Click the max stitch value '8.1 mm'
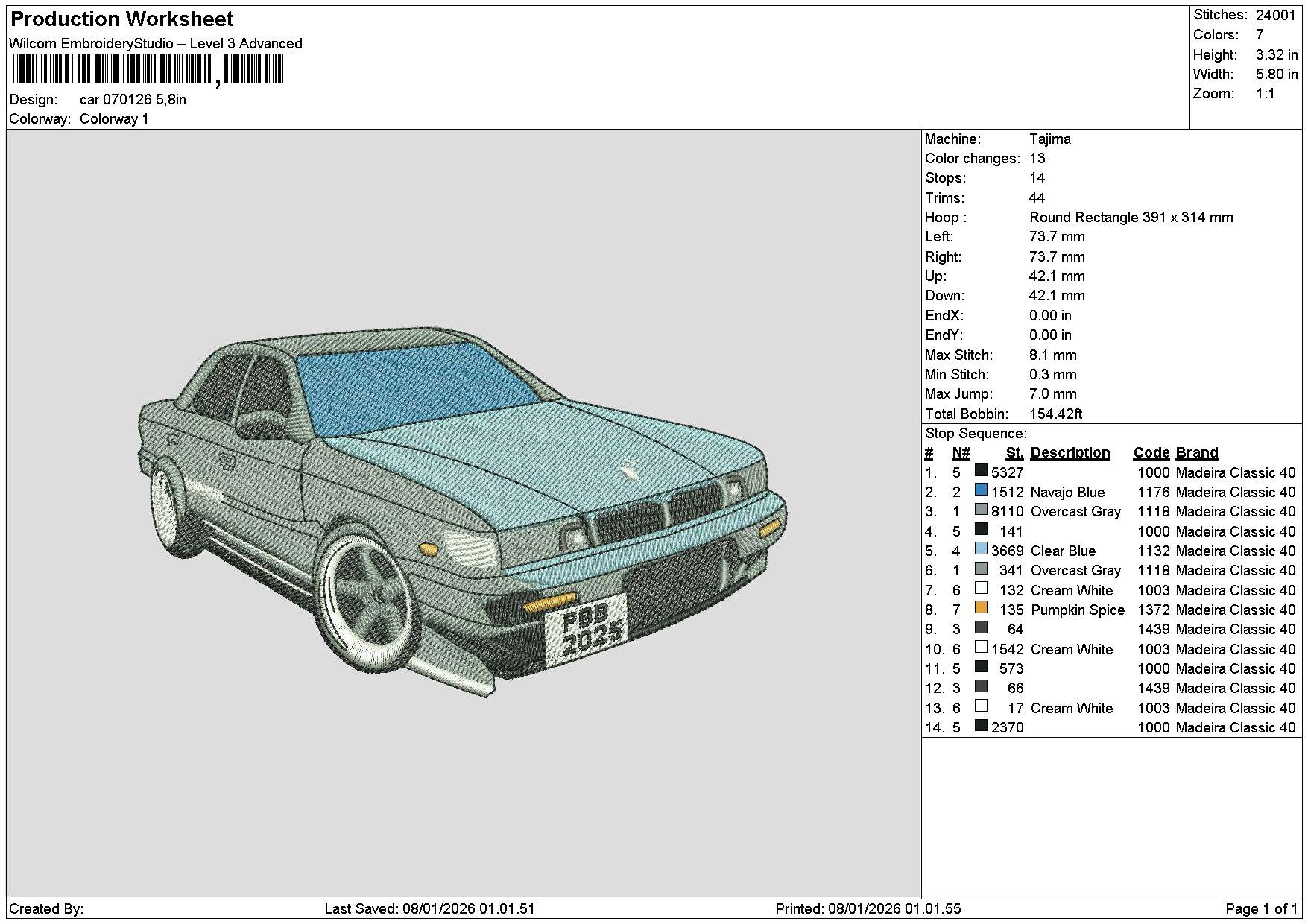1308x924 pixels. click(x=1053, y=355)
